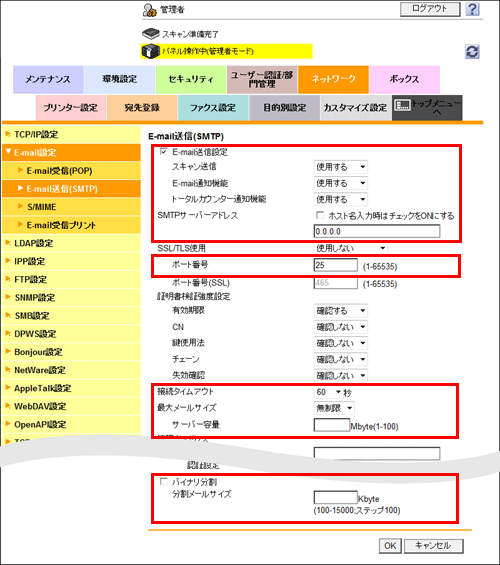Click the SMTP server address field
This screenshot has width=500, height=565.
pos(377,231)
